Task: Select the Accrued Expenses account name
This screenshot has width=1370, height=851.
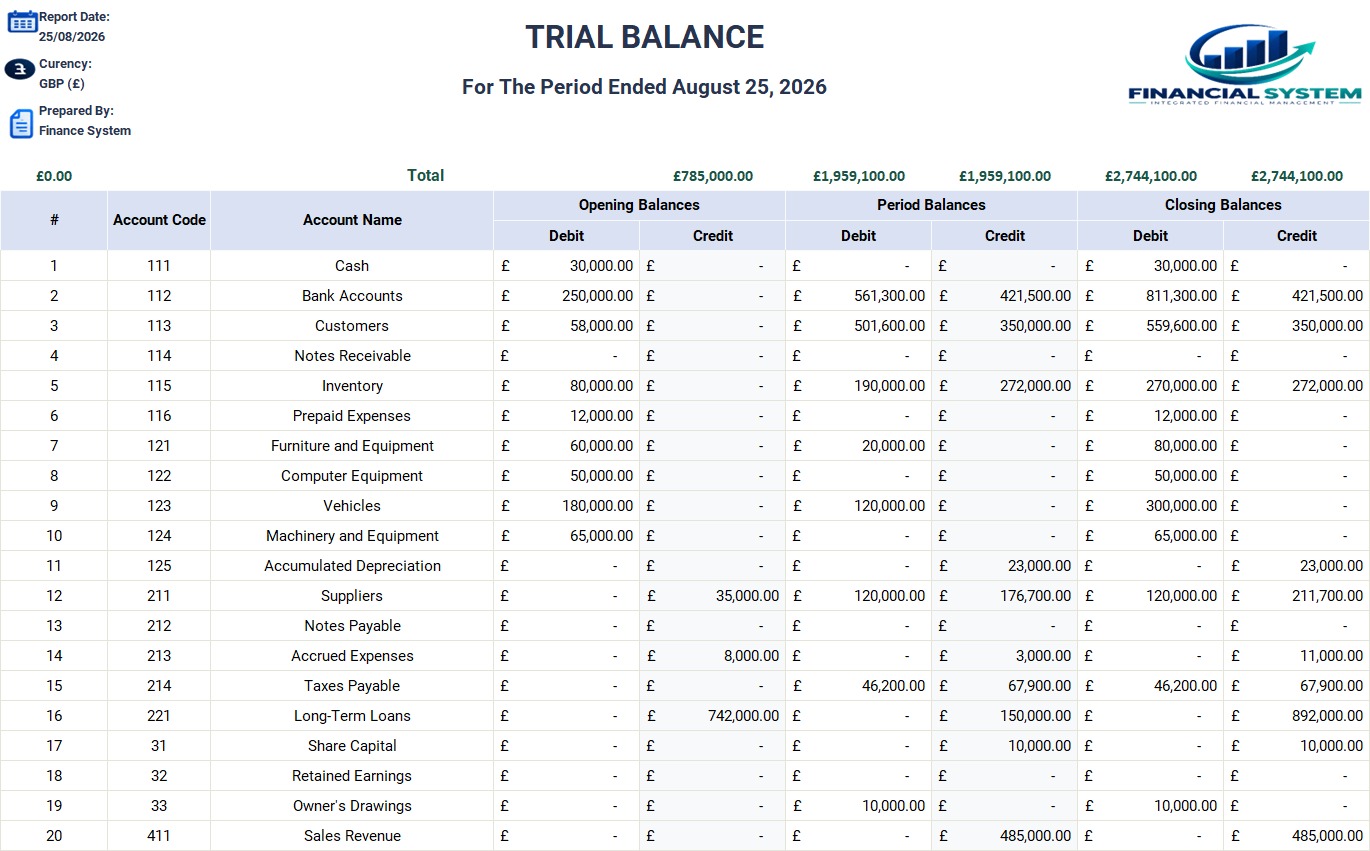Action: click(352, 656)
